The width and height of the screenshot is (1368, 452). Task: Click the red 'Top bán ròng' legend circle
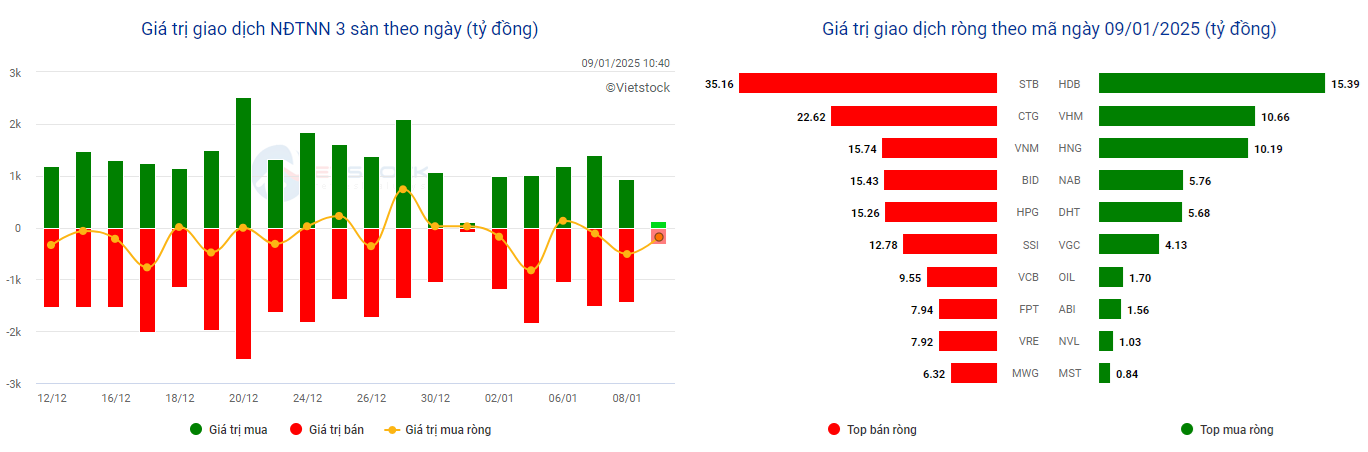(x=835, y=430)
